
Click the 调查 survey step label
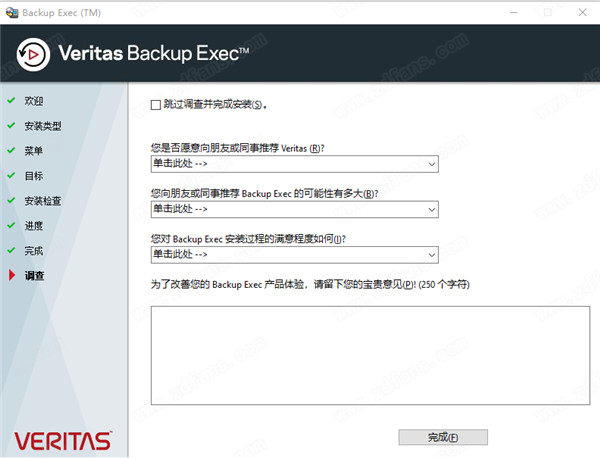34,275
